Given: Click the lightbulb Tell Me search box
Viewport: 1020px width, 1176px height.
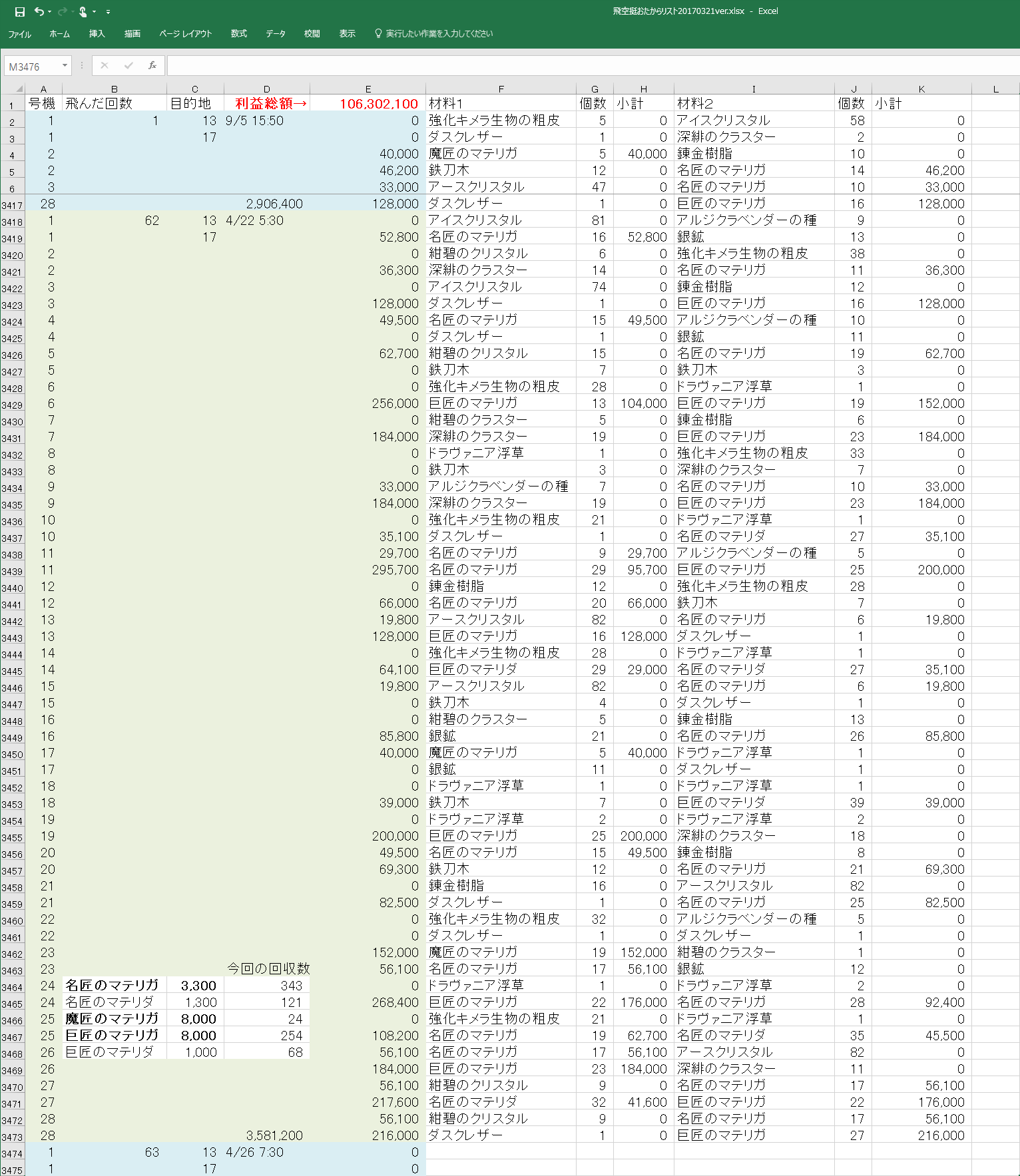Looking at the screenshot, I should [x=433, y=33].
